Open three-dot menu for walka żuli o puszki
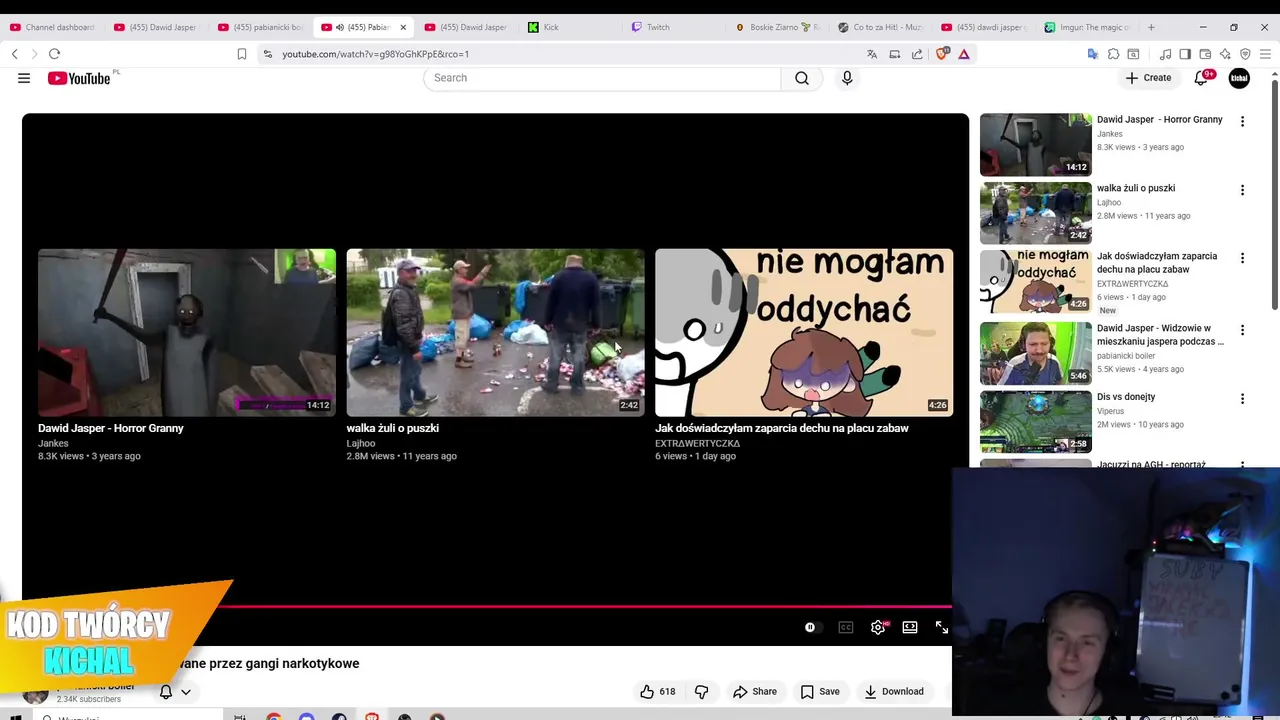This screenshot has height=720, width=1280. pyautogui.click(x=1242, y=190)
